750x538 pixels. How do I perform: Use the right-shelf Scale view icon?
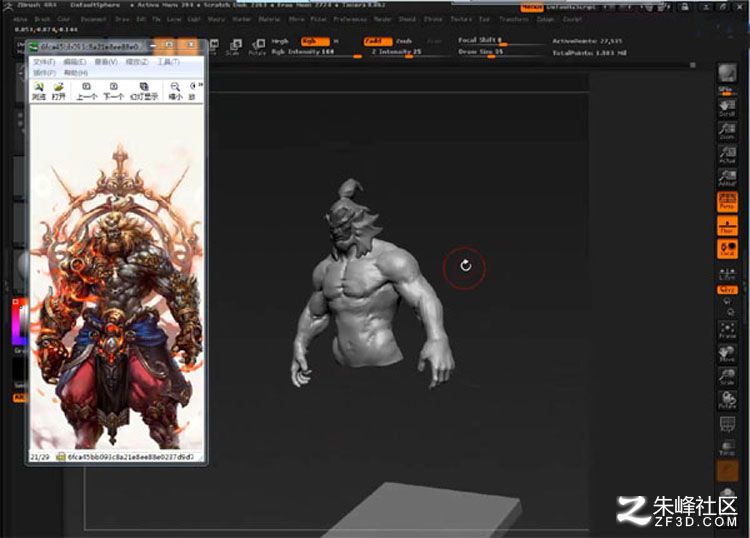727,376
